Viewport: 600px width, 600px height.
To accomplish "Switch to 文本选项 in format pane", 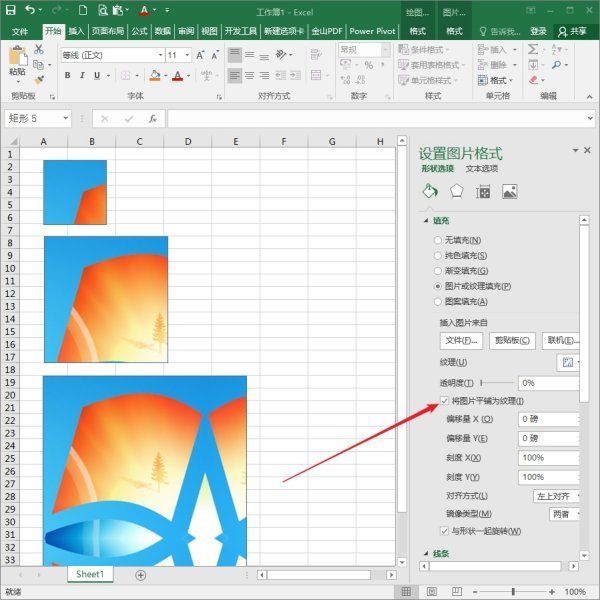I will click(x=482, y=168).
